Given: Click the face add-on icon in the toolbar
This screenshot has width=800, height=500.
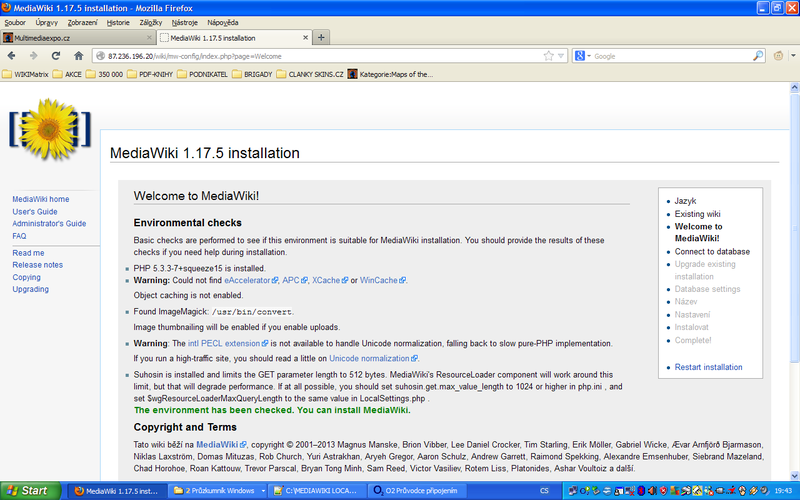Looking at the screenshot, I should (x=778, y=56).
